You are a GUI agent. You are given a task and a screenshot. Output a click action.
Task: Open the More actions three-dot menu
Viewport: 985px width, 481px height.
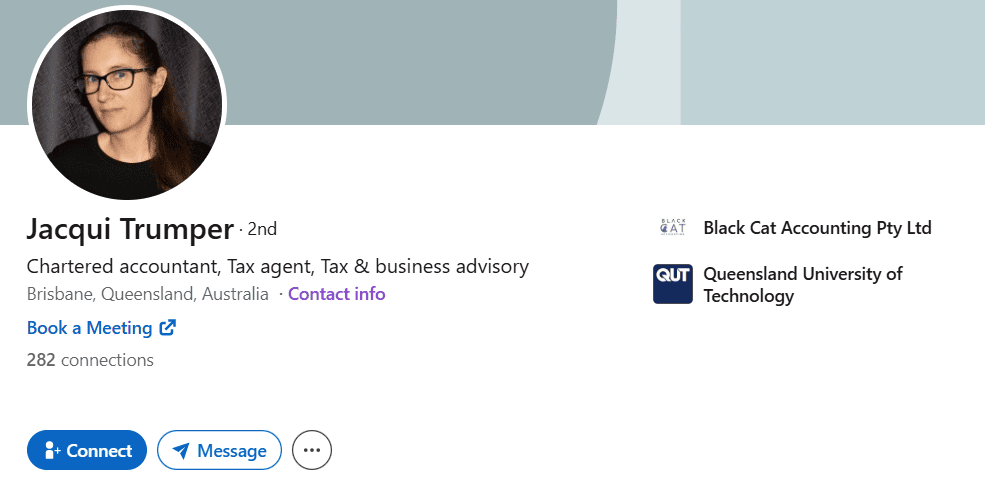point(312,451)
